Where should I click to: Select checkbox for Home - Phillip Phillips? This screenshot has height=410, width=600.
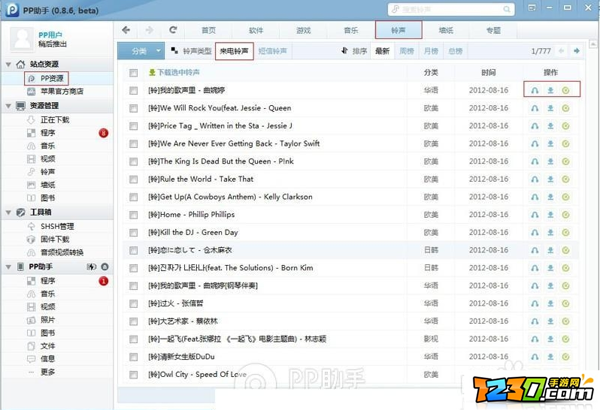click(133, 215)
